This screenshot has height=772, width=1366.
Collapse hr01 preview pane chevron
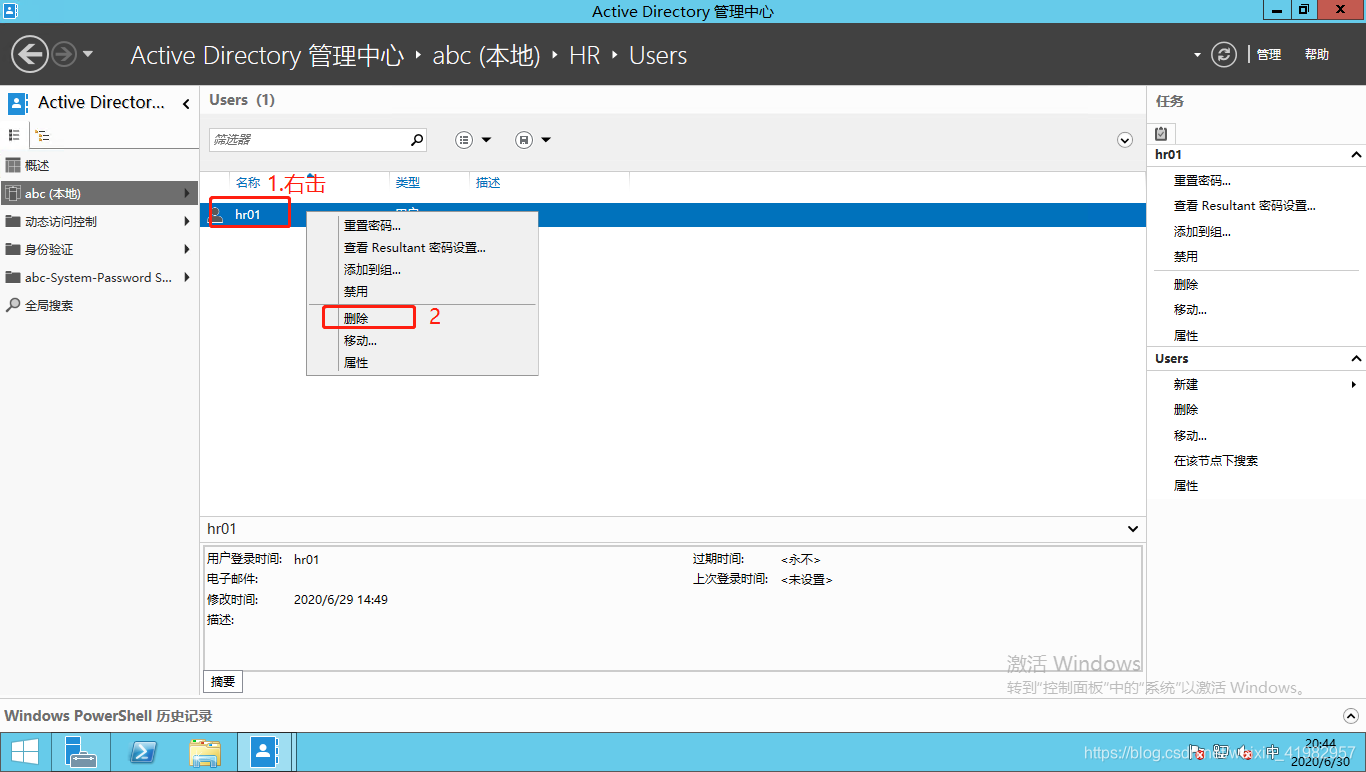[1133, 529]
